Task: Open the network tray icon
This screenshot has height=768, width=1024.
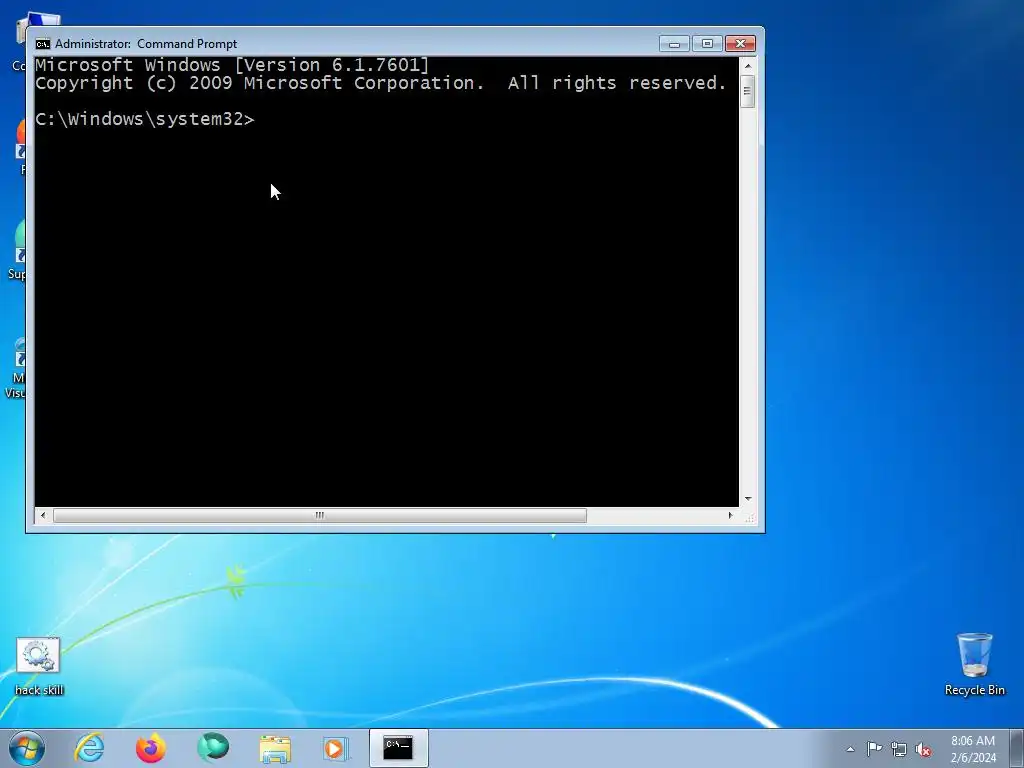Action: [899, 749]
